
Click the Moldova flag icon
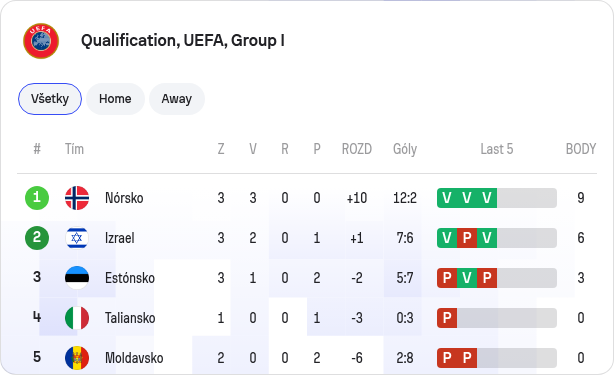(x=77, y=358)
